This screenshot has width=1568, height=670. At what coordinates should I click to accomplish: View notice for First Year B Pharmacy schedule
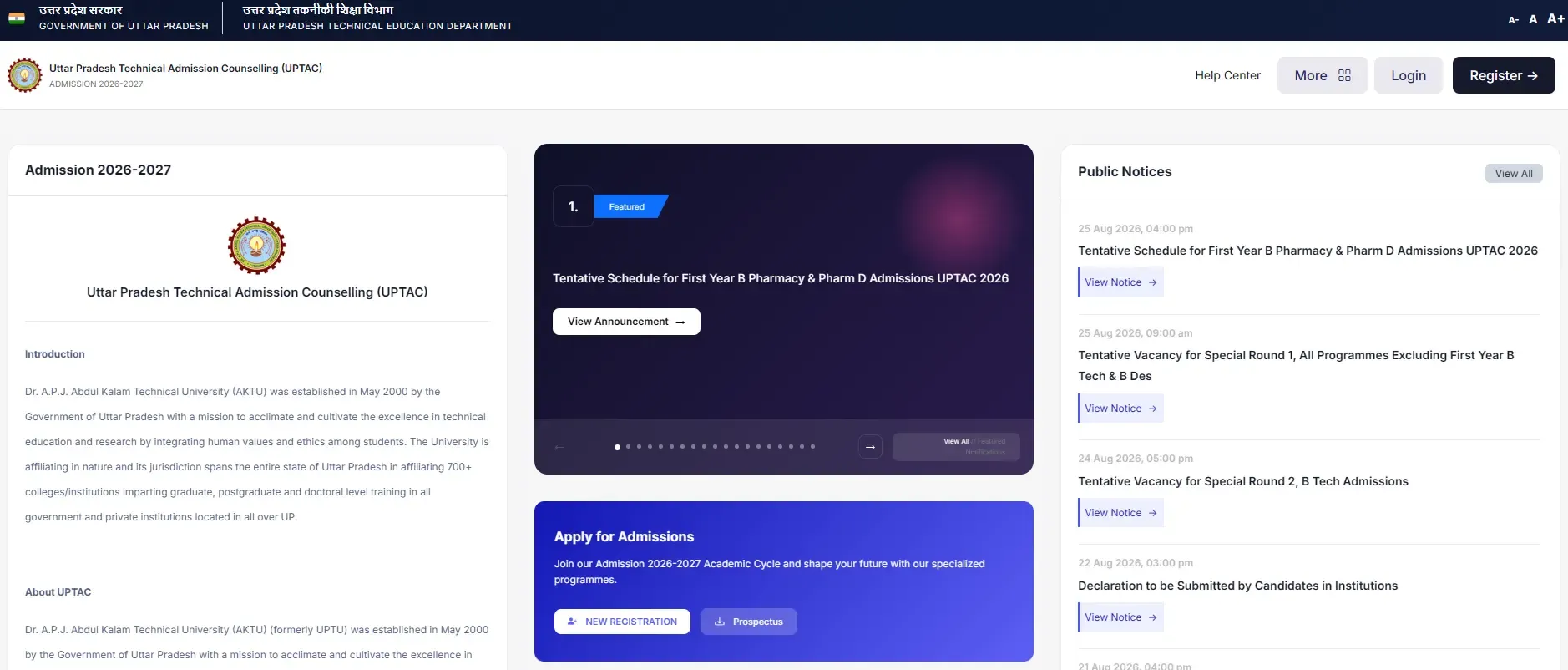[1120, 282]
